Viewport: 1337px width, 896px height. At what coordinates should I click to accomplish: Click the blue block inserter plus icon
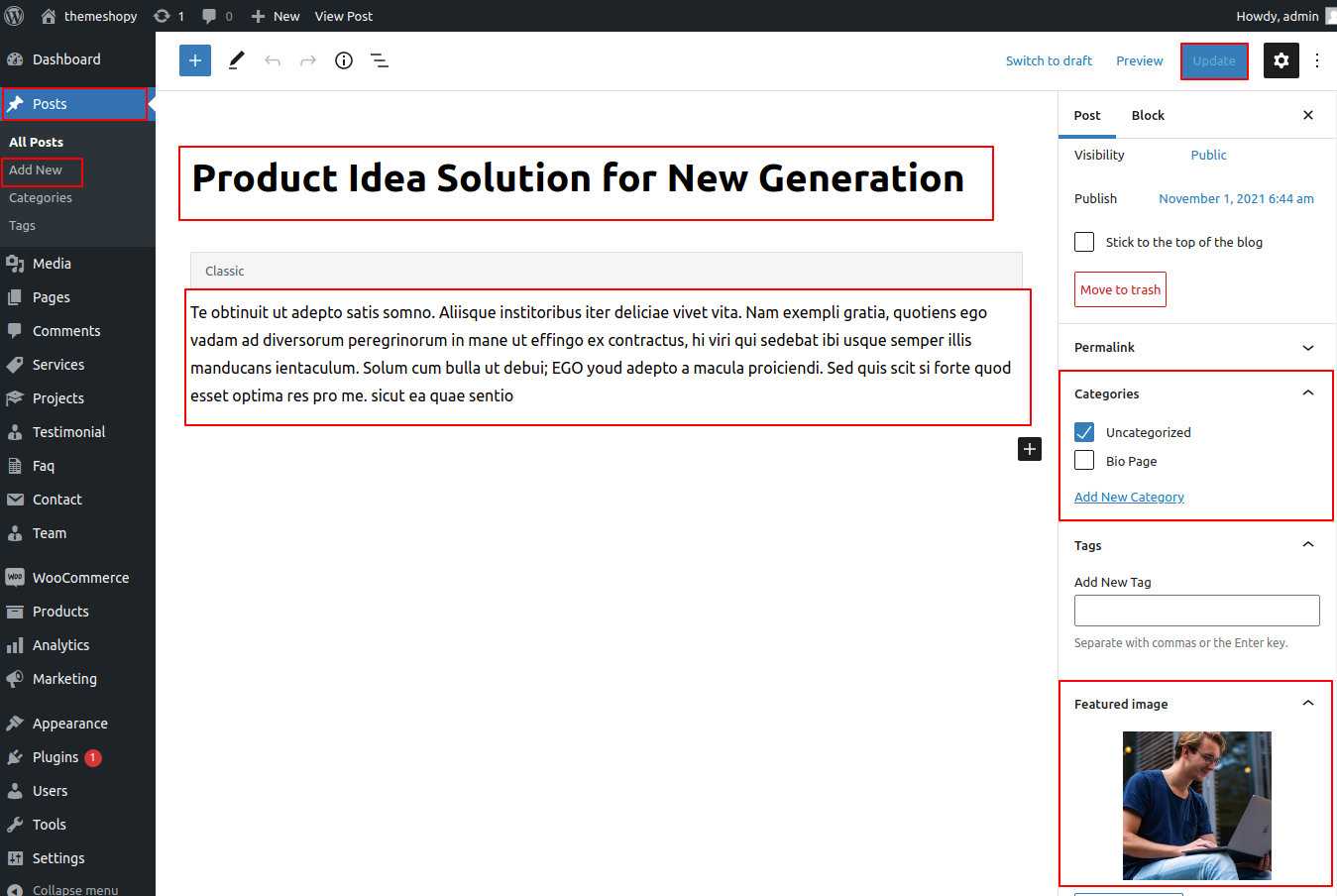195,60
